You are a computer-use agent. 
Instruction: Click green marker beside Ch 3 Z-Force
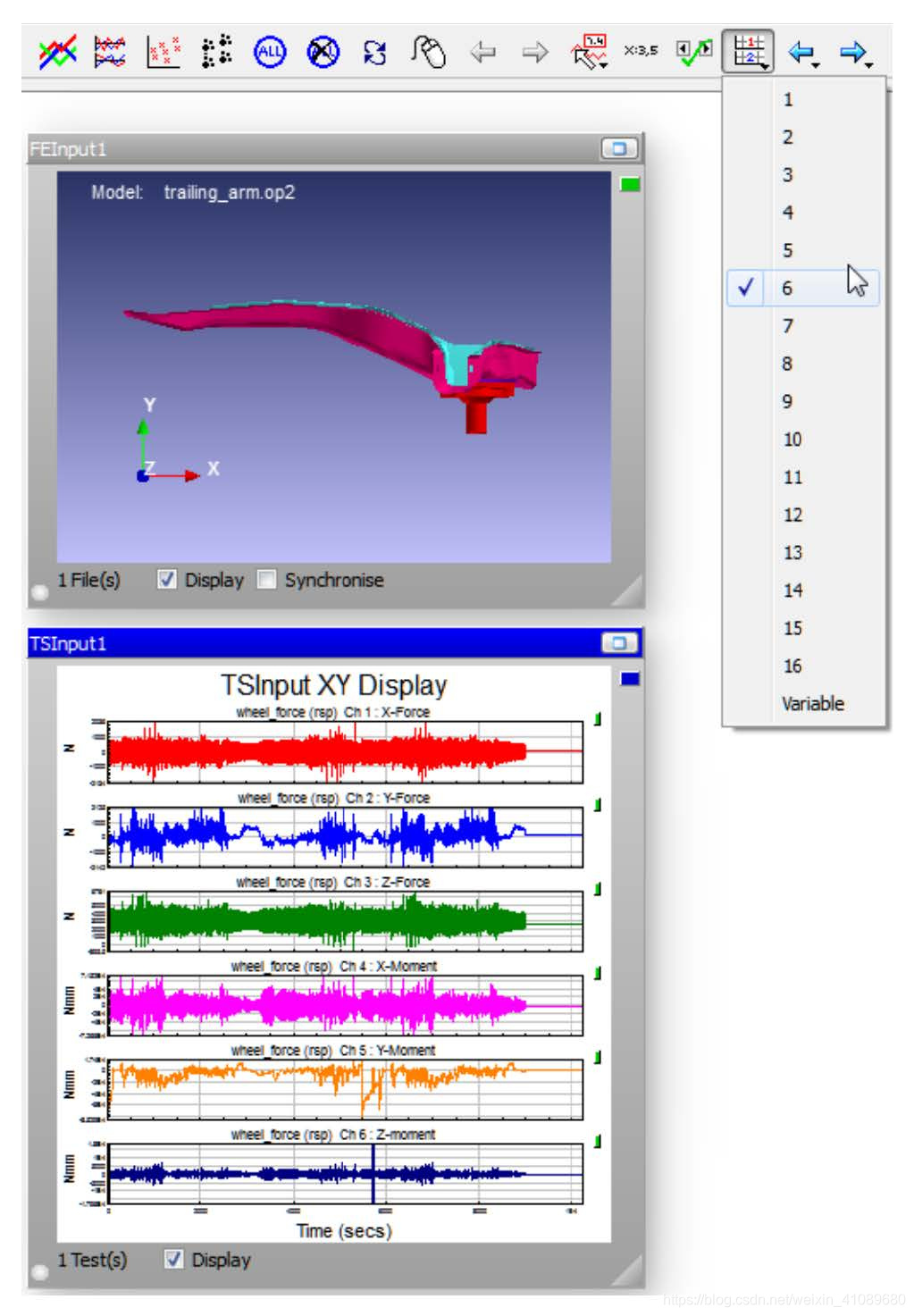point(597,889)
